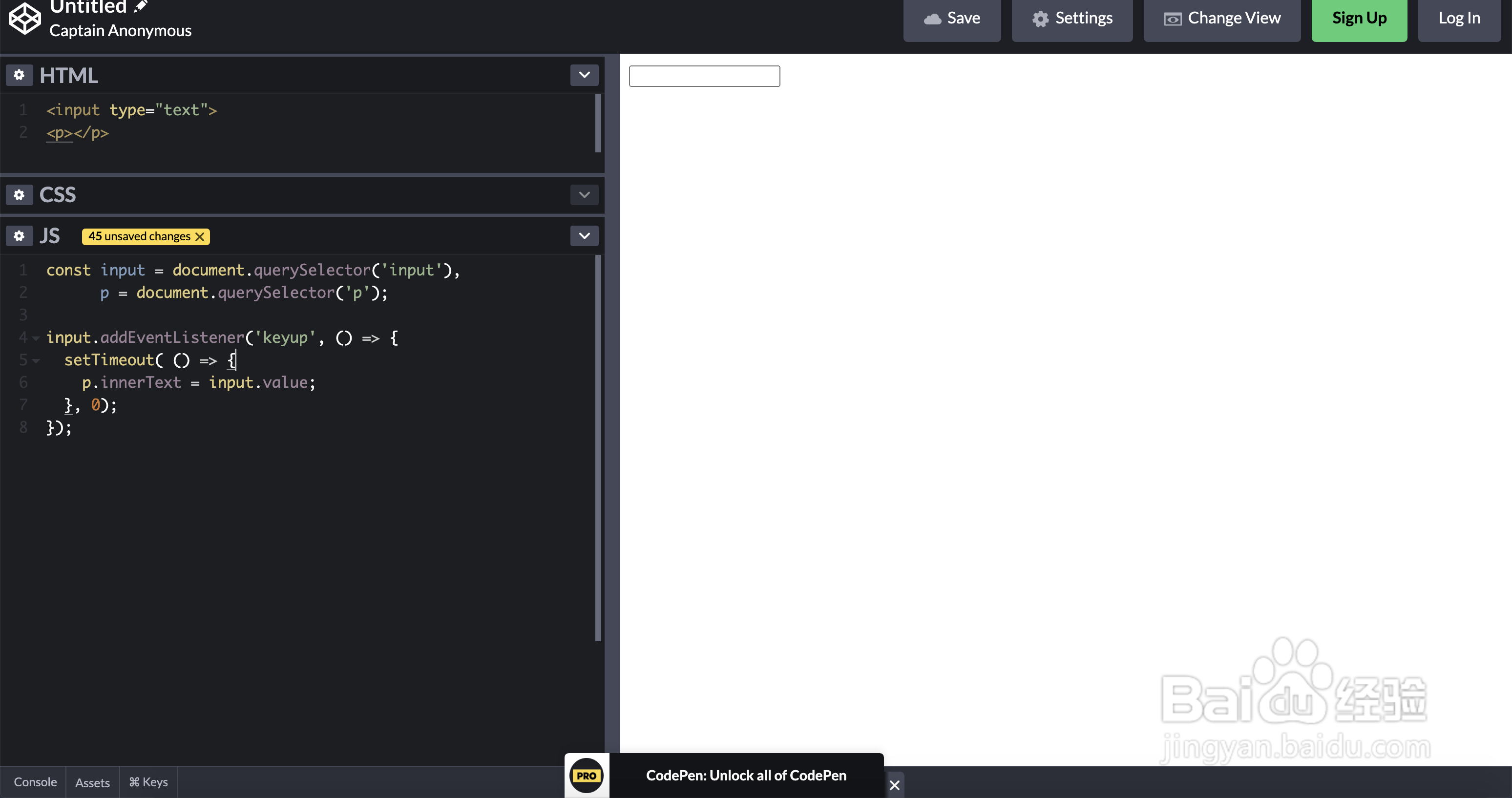Show the Keys shortcuts panel

coord(148,782)
